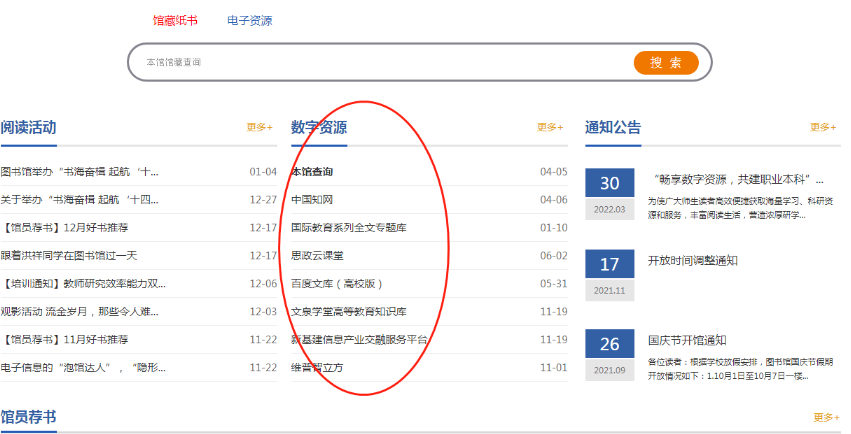Open the 维普智立方 link
The height and width of the screenshot is (434, 851).
(x=317, y=368)
